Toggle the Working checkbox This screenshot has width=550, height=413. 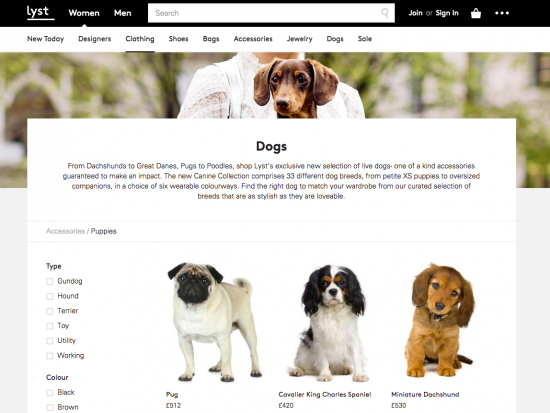49,355
